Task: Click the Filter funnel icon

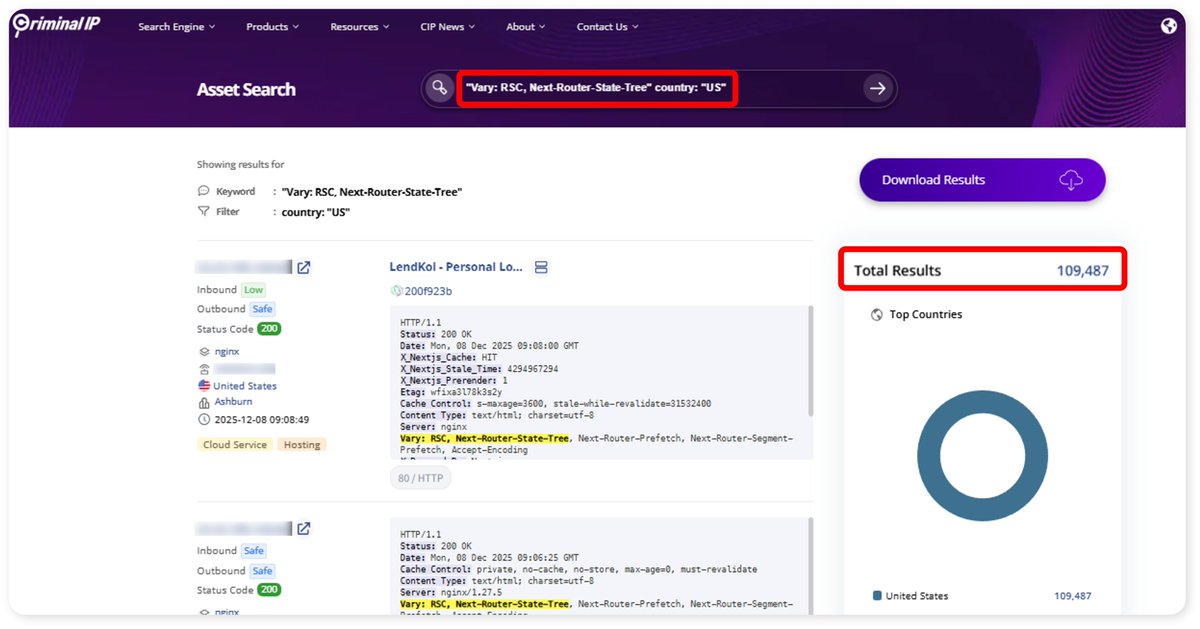Action: point(204,212)
